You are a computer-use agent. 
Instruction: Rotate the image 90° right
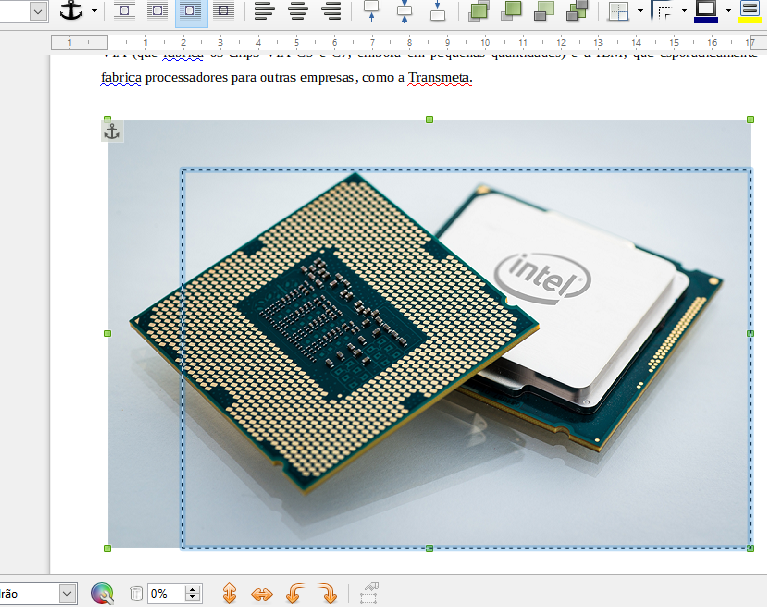coord(328,594)
